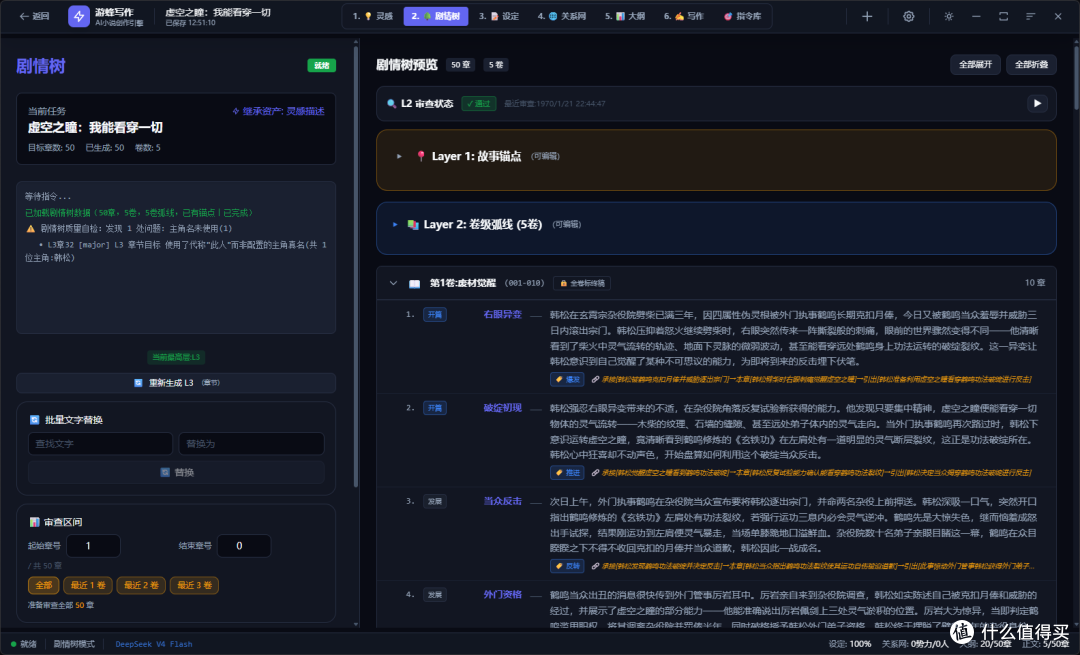Open settings with the gear icon
The image size is (1080, 655).
908,17
